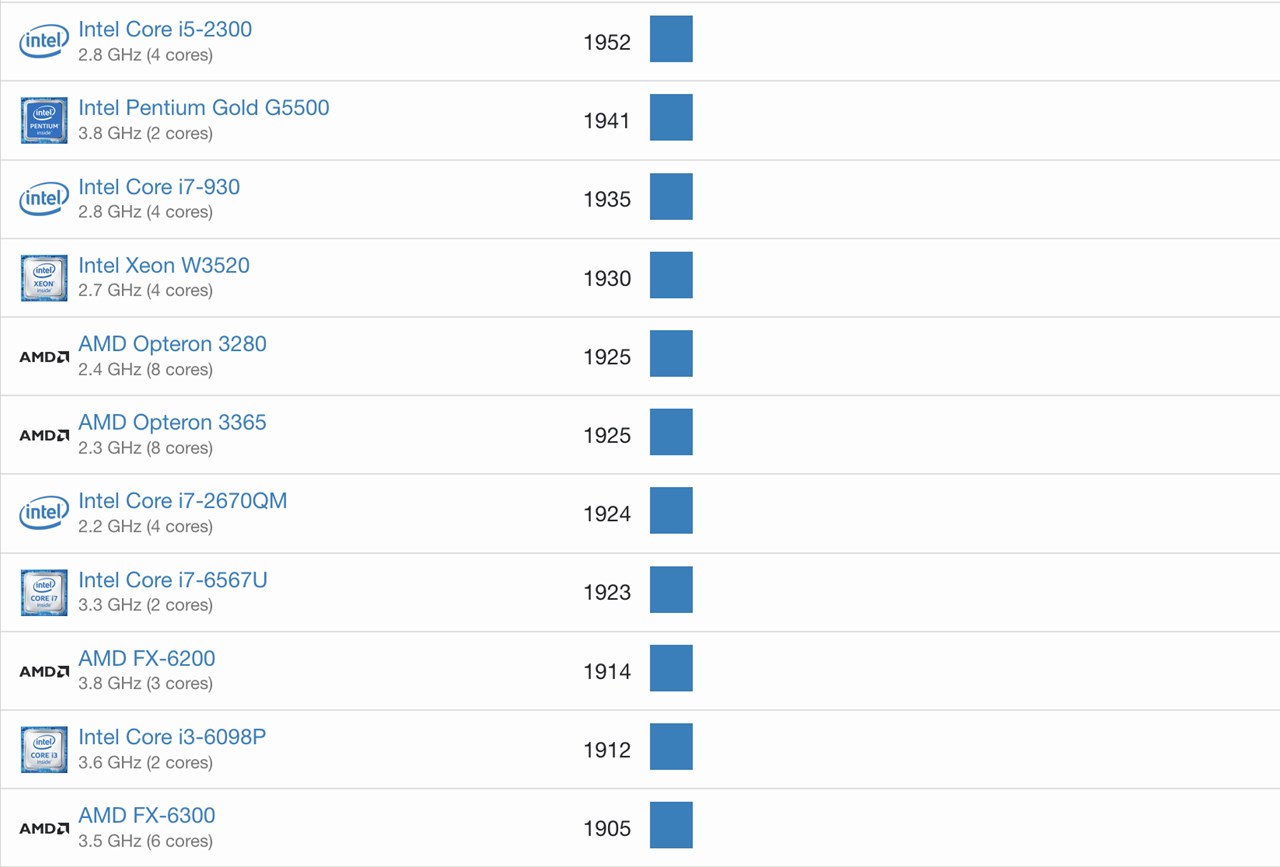This screenshot has width=1280, height=867.
Task: Open the AMD FX-6200 link
Action: (x=147, y=658)
